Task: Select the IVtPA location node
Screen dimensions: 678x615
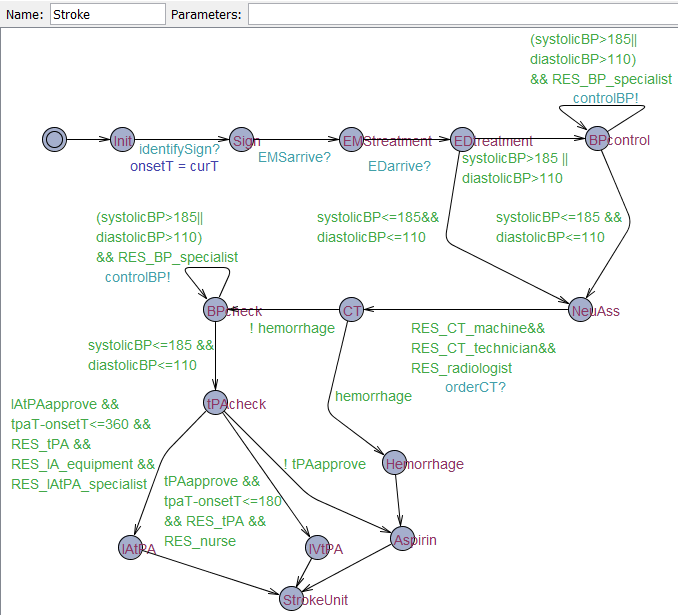Action: coord(317,548)
